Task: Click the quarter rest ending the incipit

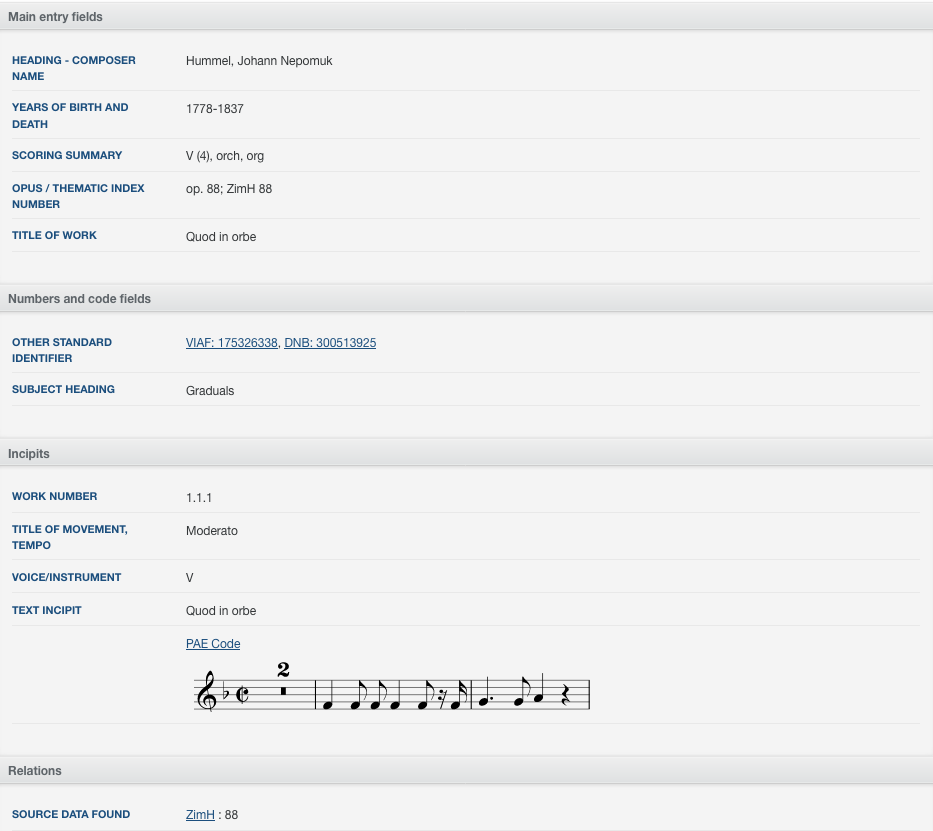Action: click(566, 695)
